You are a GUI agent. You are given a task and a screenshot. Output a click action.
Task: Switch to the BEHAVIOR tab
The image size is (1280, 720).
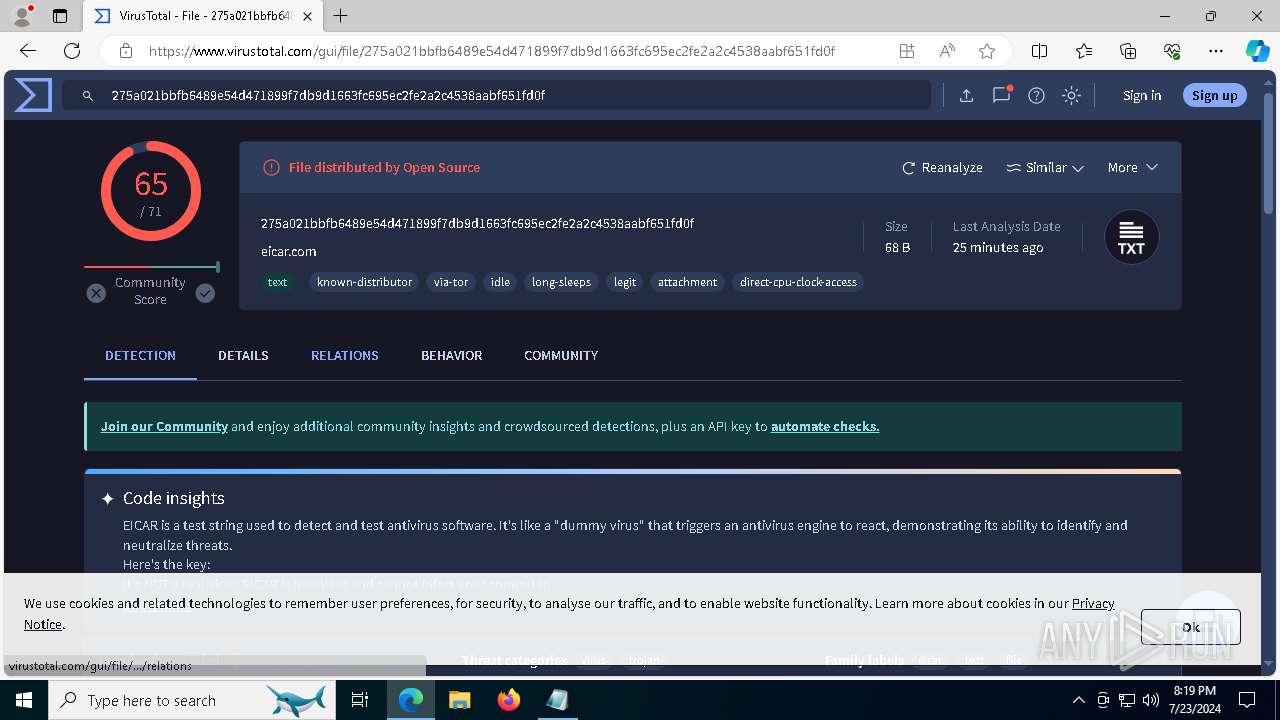click(451, 355)
